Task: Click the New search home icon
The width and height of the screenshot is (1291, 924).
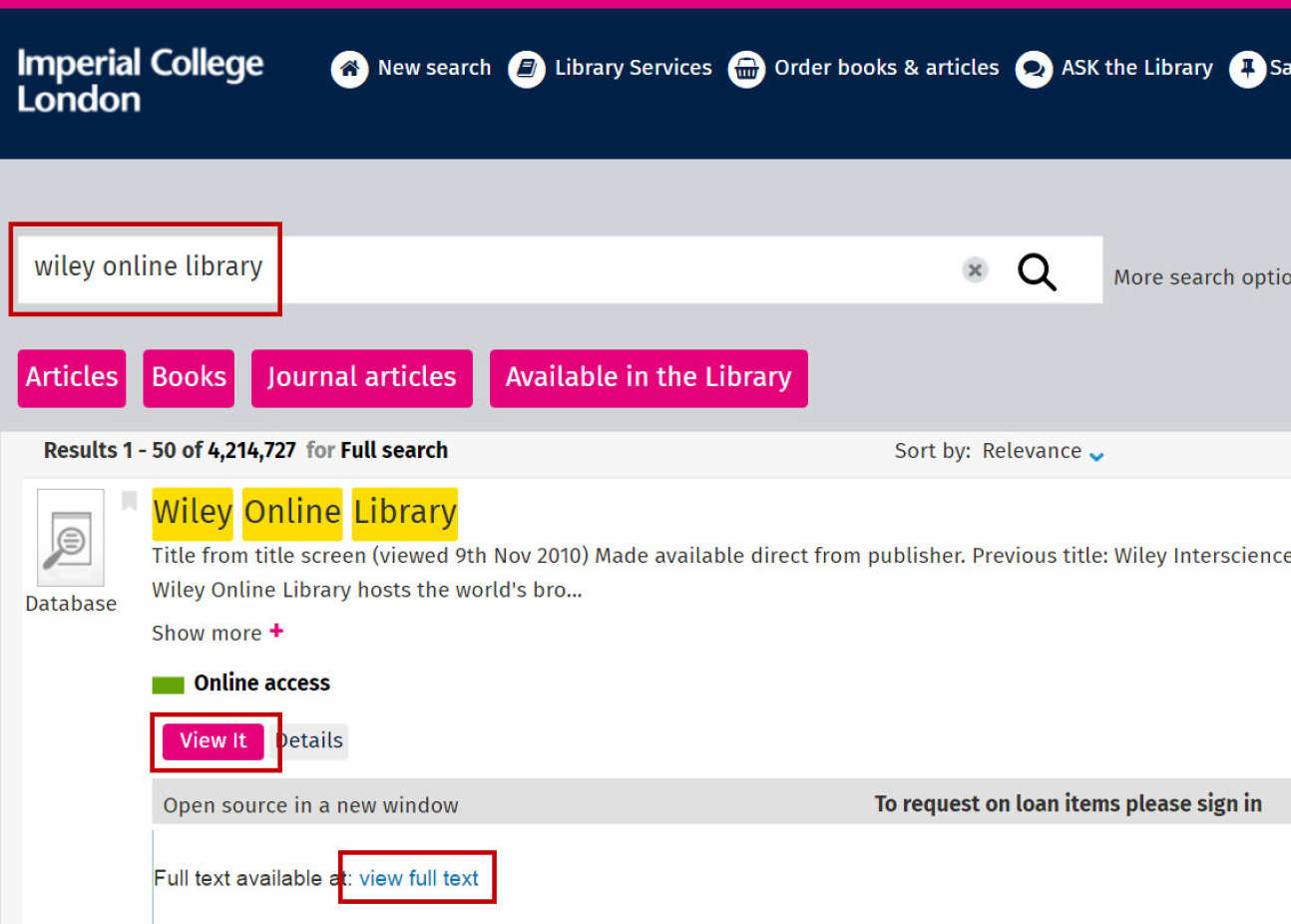Action: [x=349, y=68]
